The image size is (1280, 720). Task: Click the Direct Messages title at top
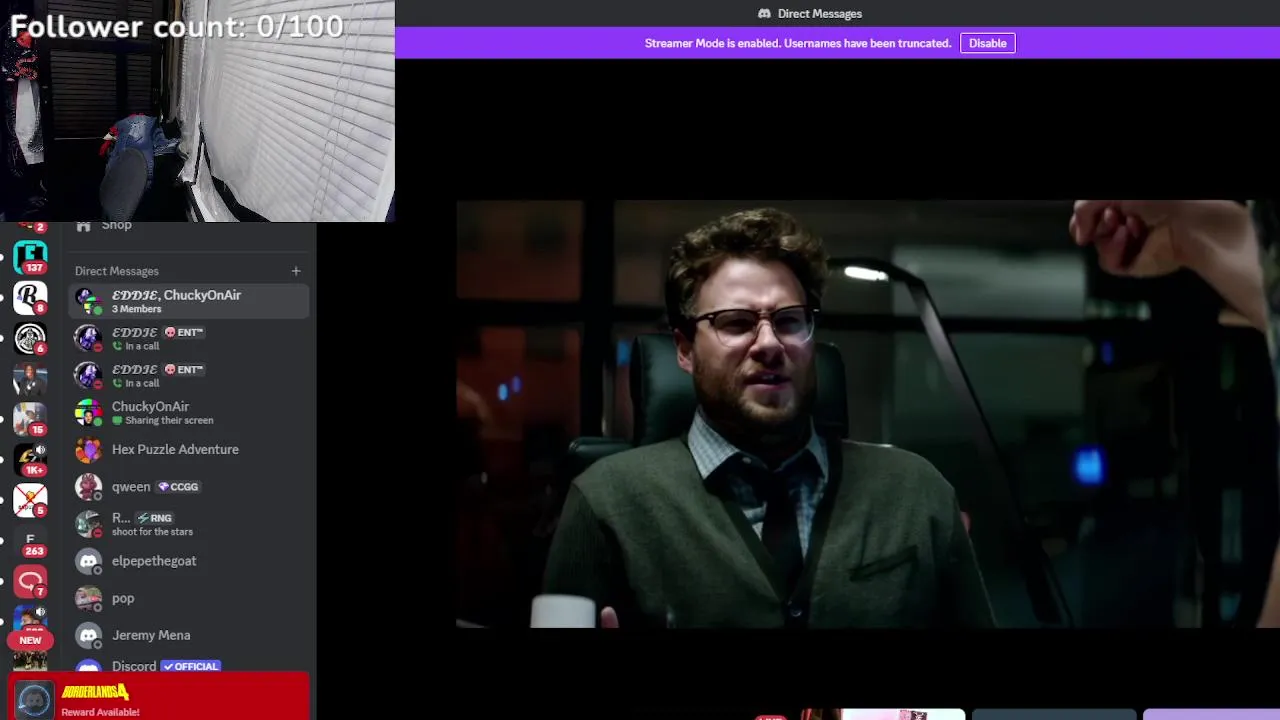tap(810, 13)
